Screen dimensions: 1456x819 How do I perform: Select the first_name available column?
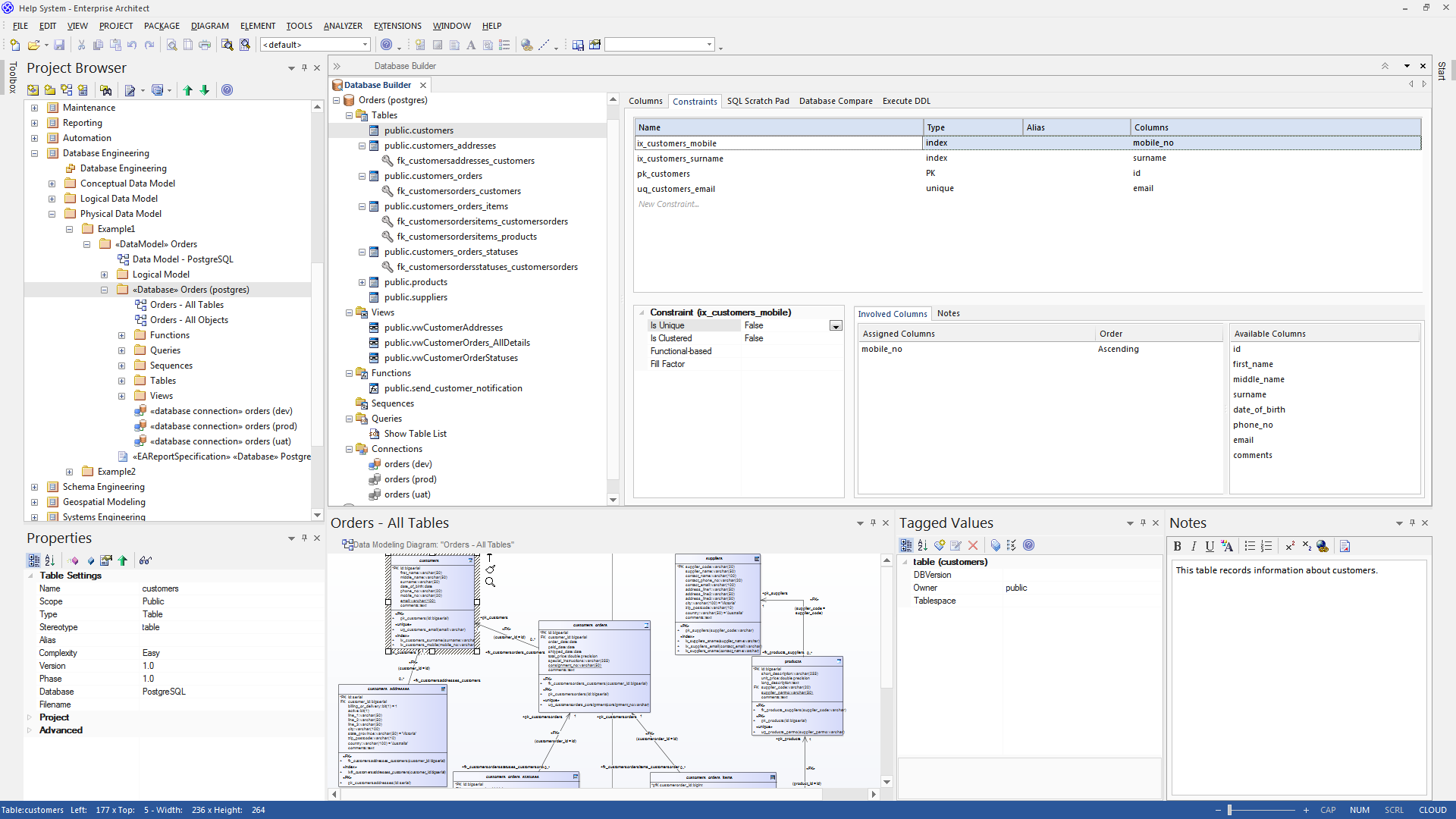[x=1253, y=364]
